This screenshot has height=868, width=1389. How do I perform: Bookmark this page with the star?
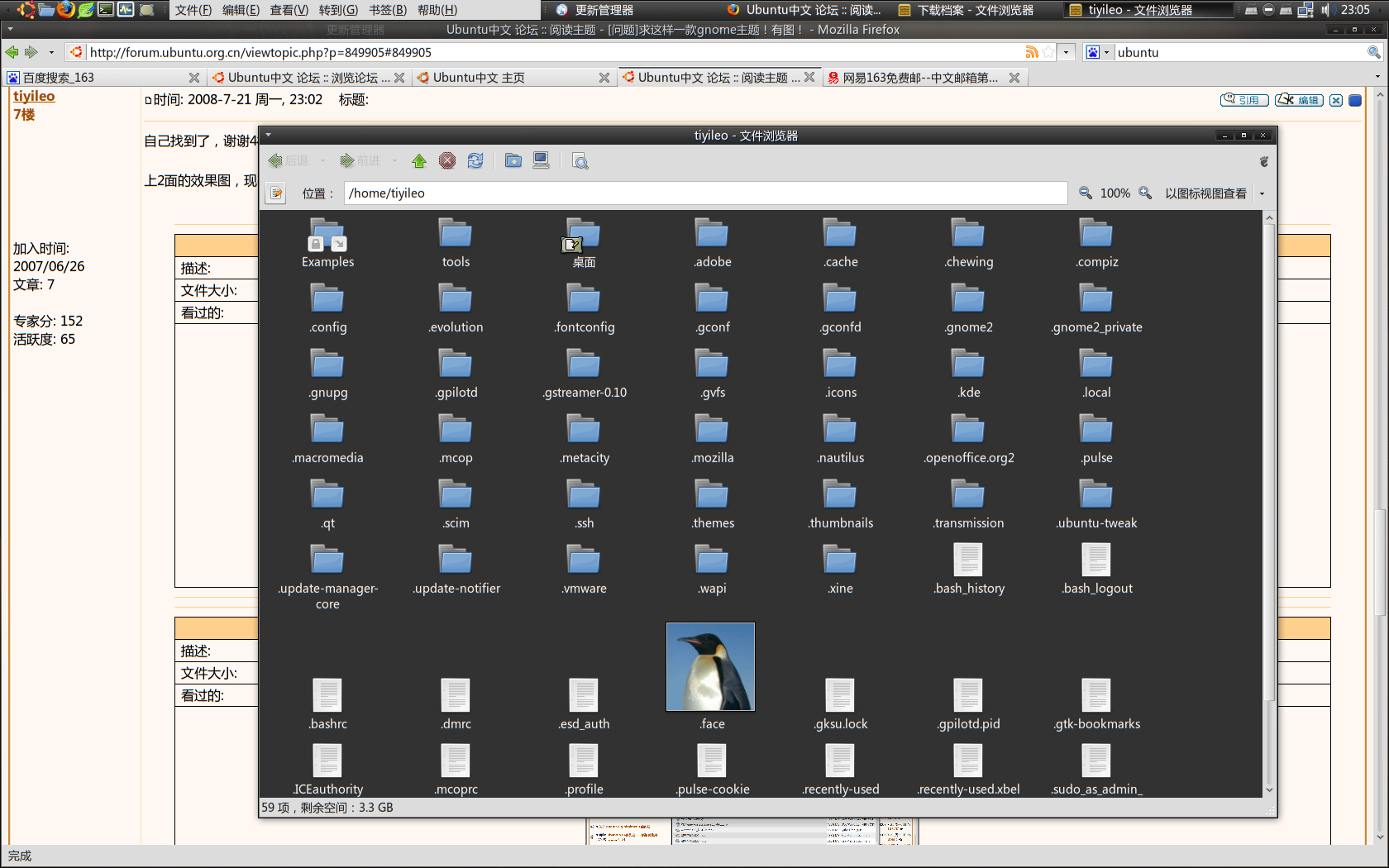tap(1048, 52)
